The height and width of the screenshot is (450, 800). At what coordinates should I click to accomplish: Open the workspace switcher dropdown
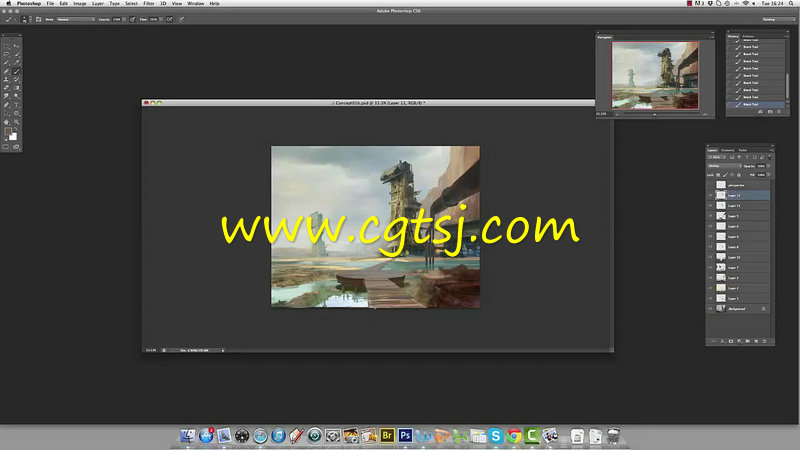(x=779, y=19)
